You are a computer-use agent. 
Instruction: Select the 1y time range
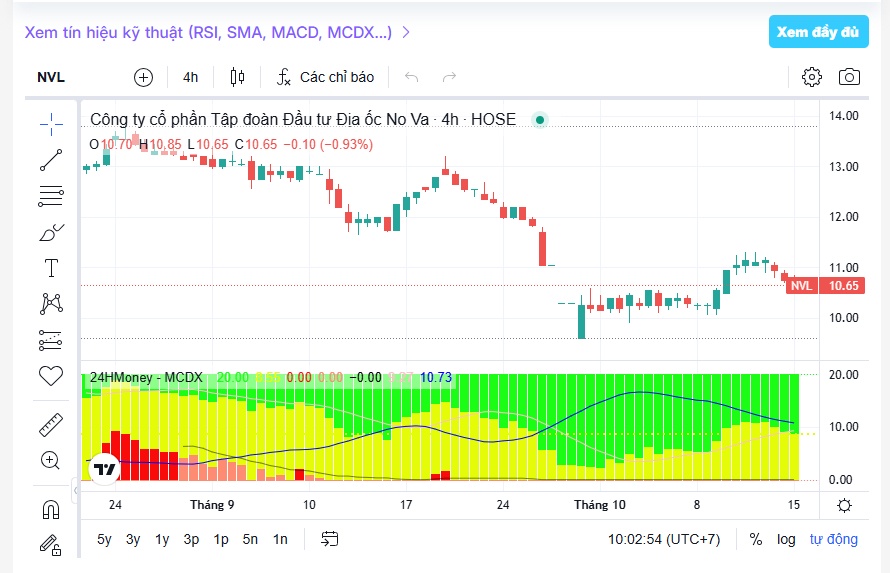162,539
